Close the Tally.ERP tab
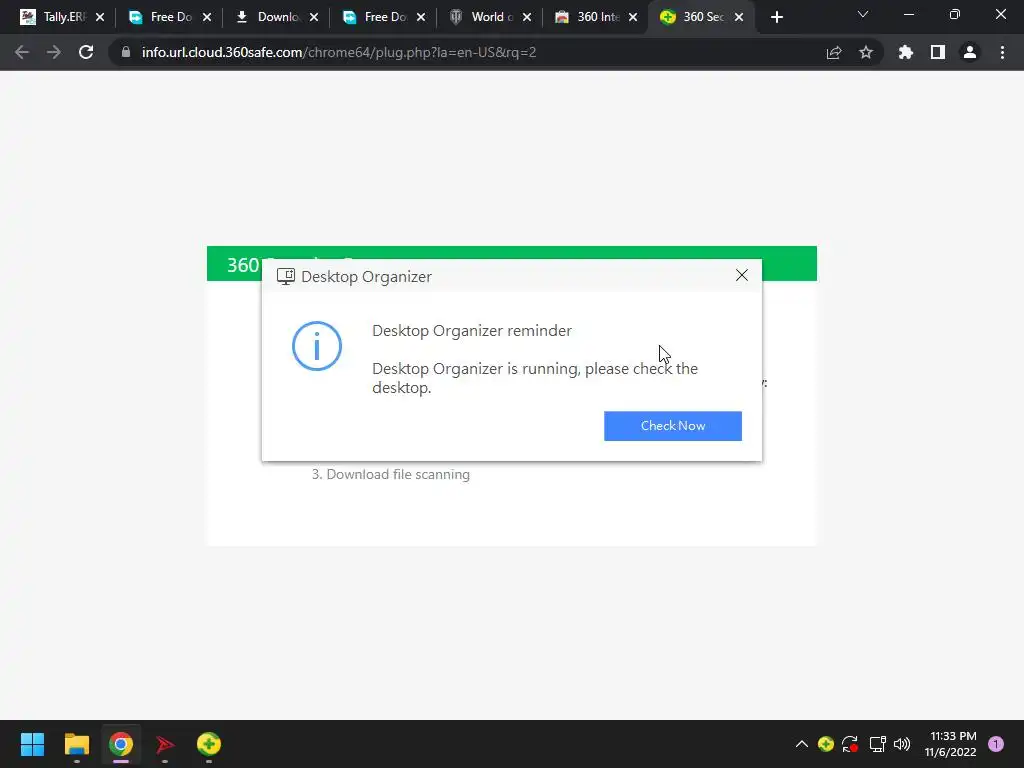The image size is (1024, 768). point(100,18)
